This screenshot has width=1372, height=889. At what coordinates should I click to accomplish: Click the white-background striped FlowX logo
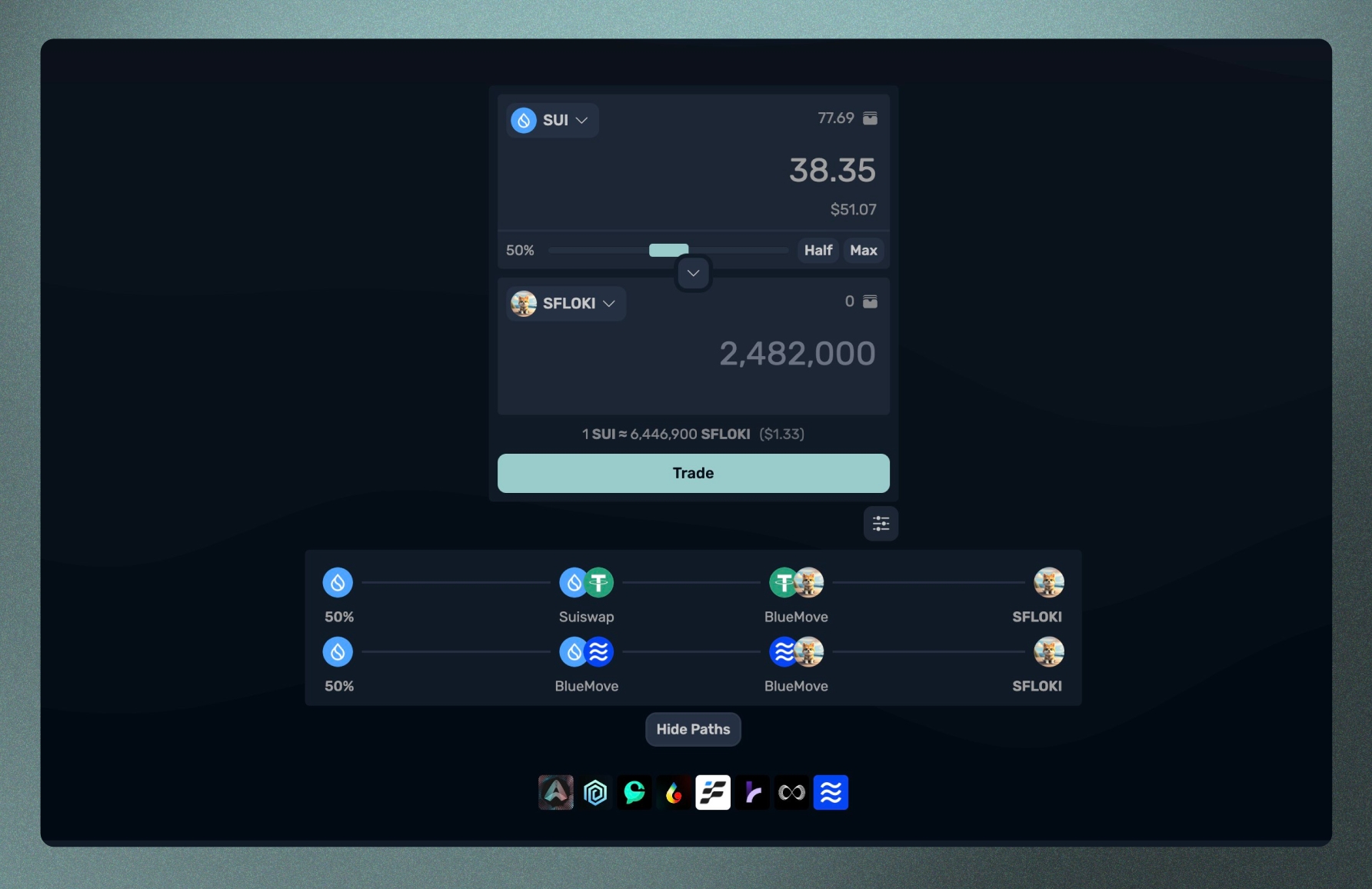click(x=713, y=792)
